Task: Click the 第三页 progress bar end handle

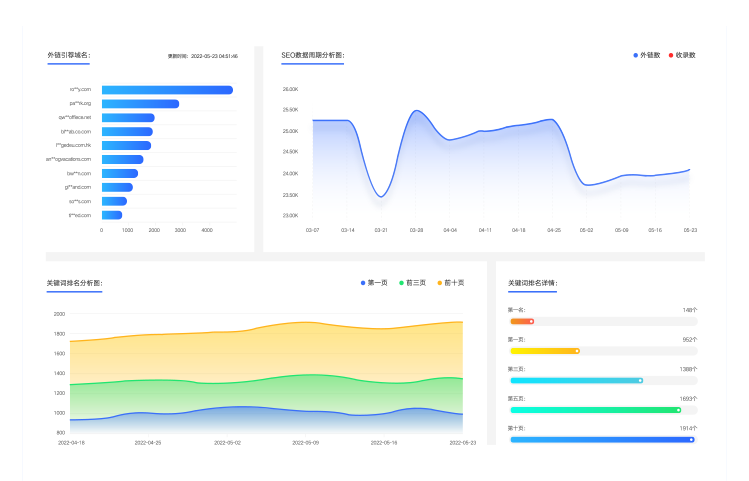Action: [x=640, y=380]
